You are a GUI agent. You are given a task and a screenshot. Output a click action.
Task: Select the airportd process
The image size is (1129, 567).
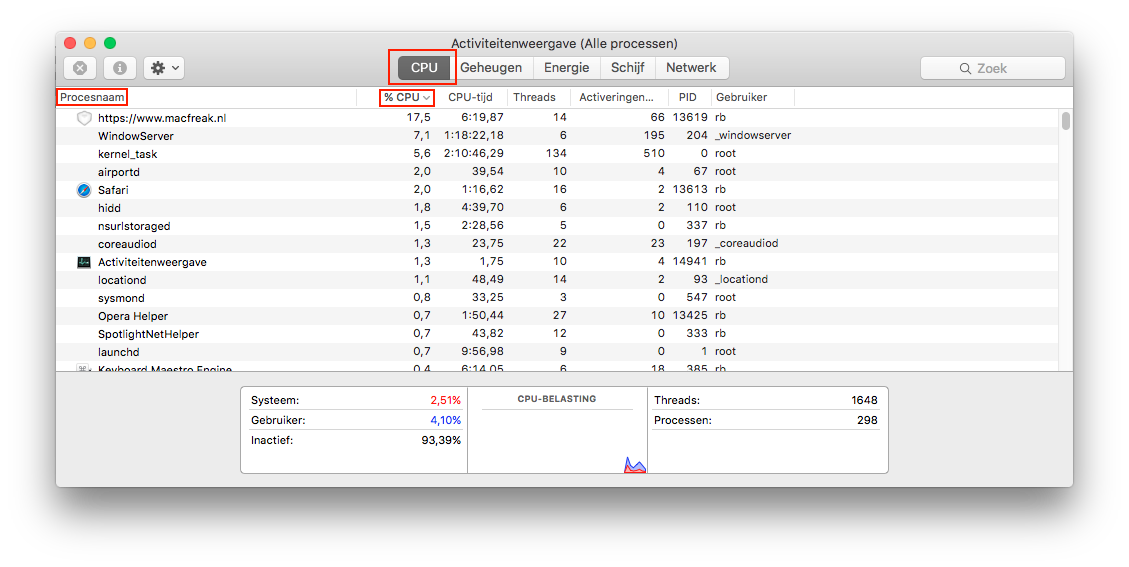coord(119,172)
